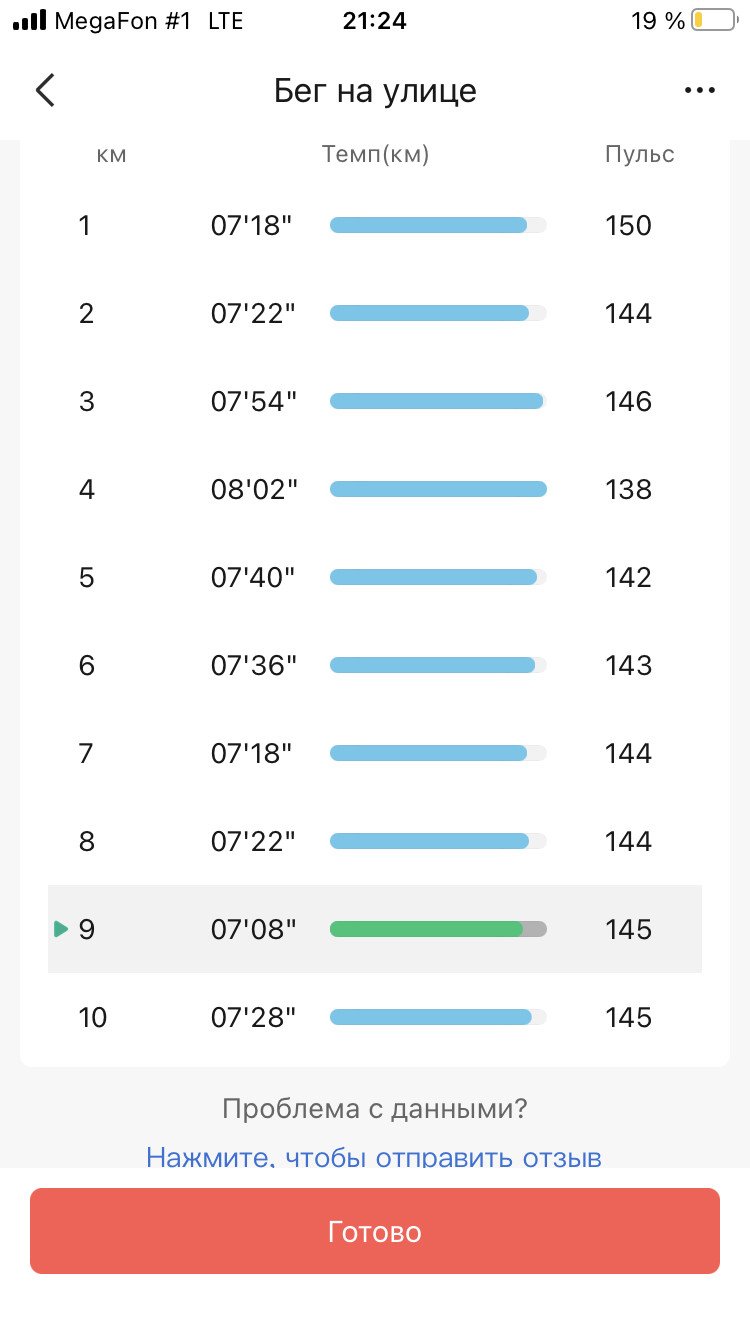
Task: Tap the 08'02" pace value
Action: (254, 489)
